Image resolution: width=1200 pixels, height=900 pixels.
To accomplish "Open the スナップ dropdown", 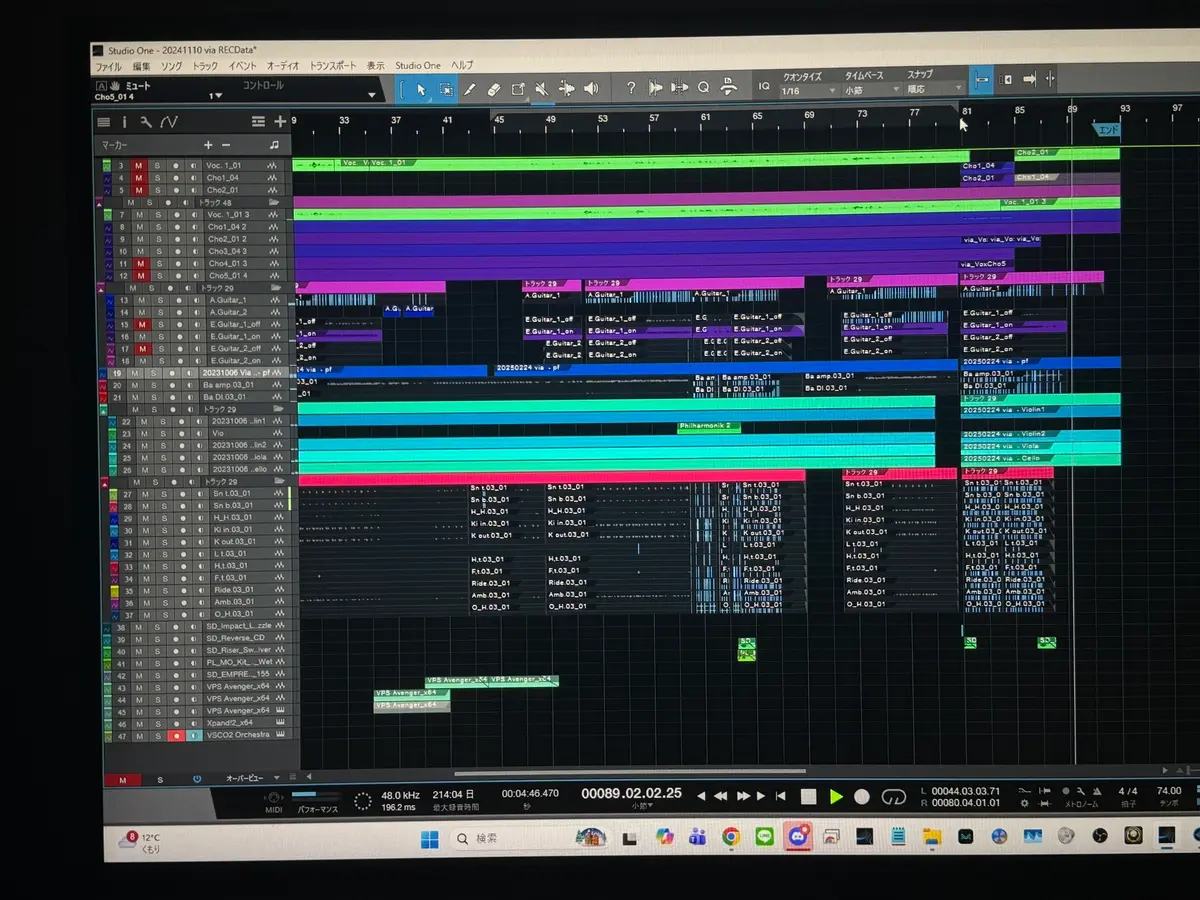I will [x=932, y=90].
